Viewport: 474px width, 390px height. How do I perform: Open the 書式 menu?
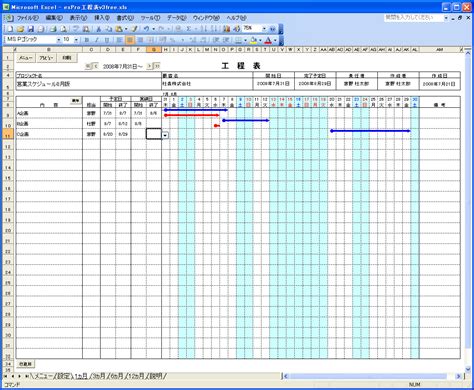(125, 18)
